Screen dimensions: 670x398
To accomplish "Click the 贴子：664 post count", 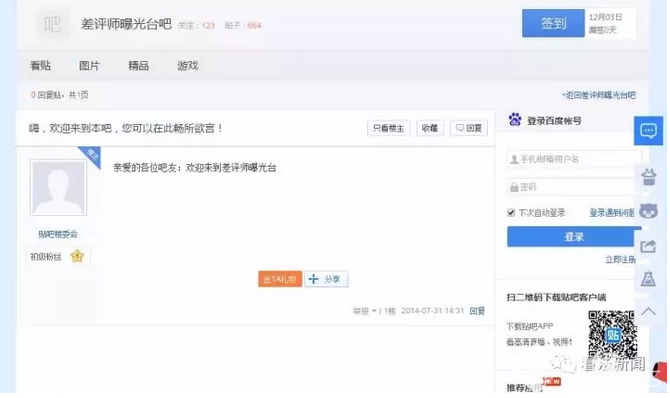I will coord(243,26).
